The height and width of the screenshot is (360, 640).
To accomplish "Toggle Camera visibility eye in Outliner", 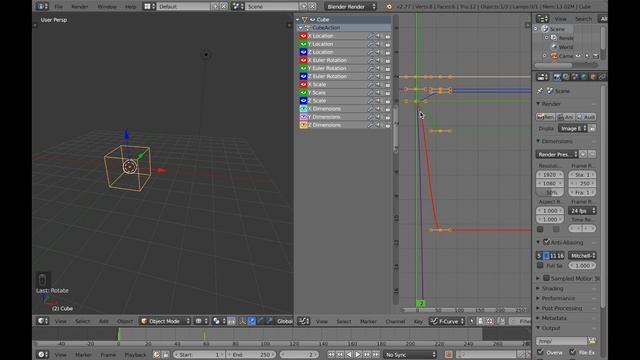I will pos(578,56).
